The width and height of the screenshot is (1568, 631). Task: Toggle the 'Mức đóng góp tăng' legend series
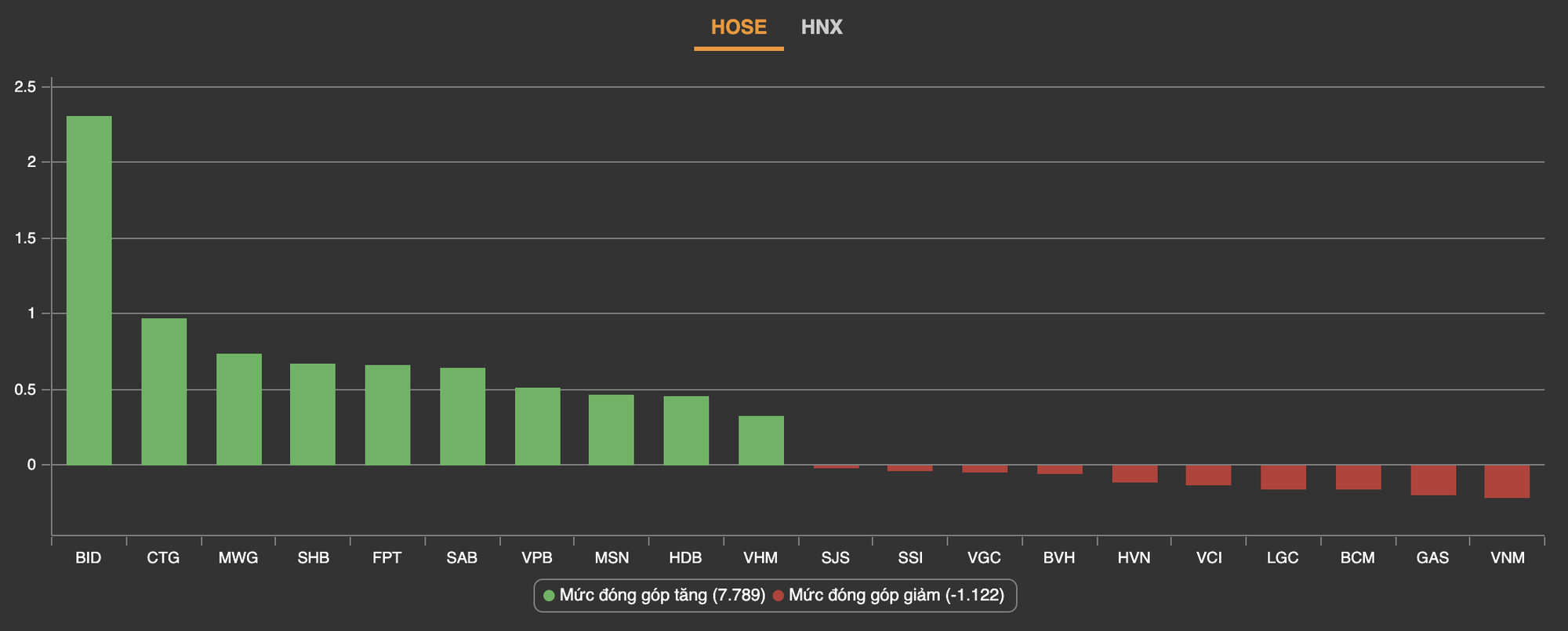654,595
